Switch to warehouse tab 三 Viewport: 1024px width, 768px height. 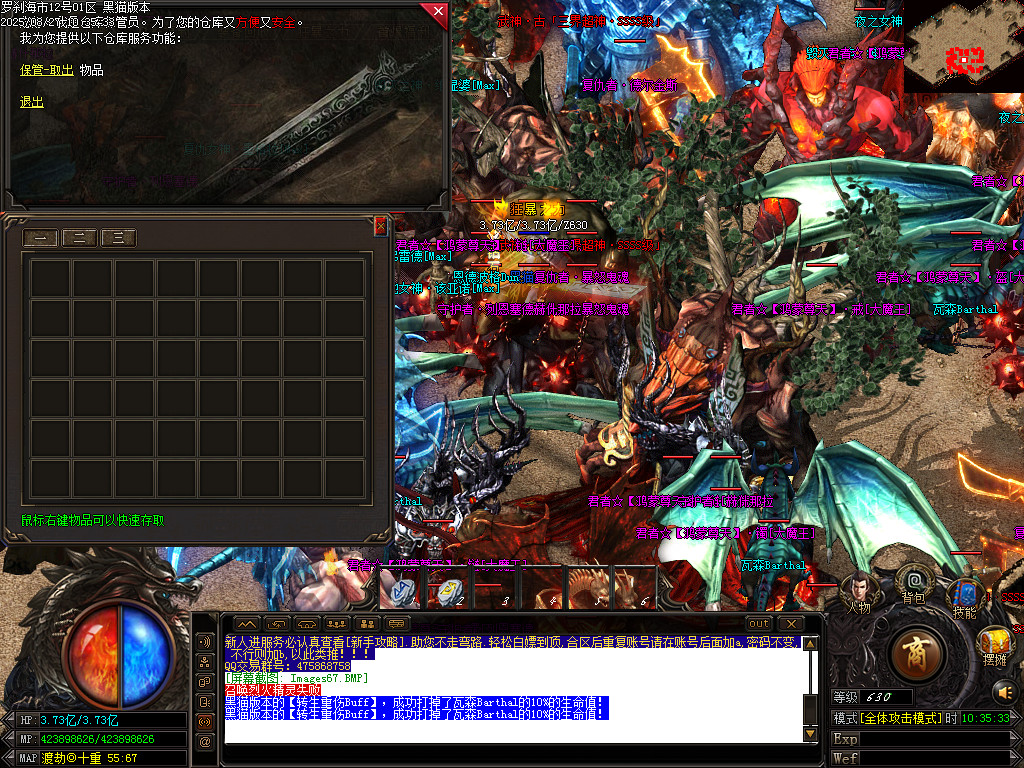point(118,238)
